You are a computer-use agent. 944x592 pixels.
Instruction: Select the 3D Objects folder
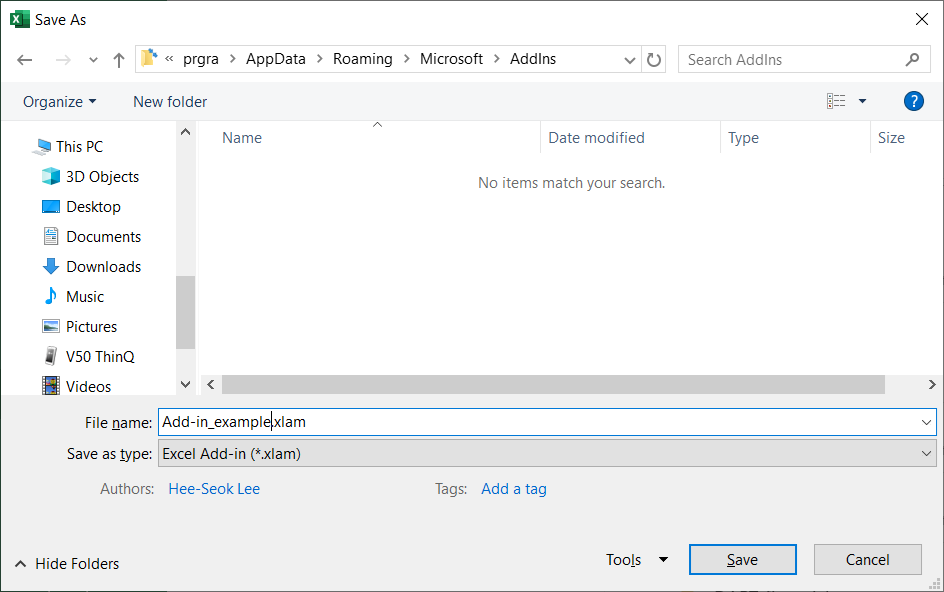point(90,176)
